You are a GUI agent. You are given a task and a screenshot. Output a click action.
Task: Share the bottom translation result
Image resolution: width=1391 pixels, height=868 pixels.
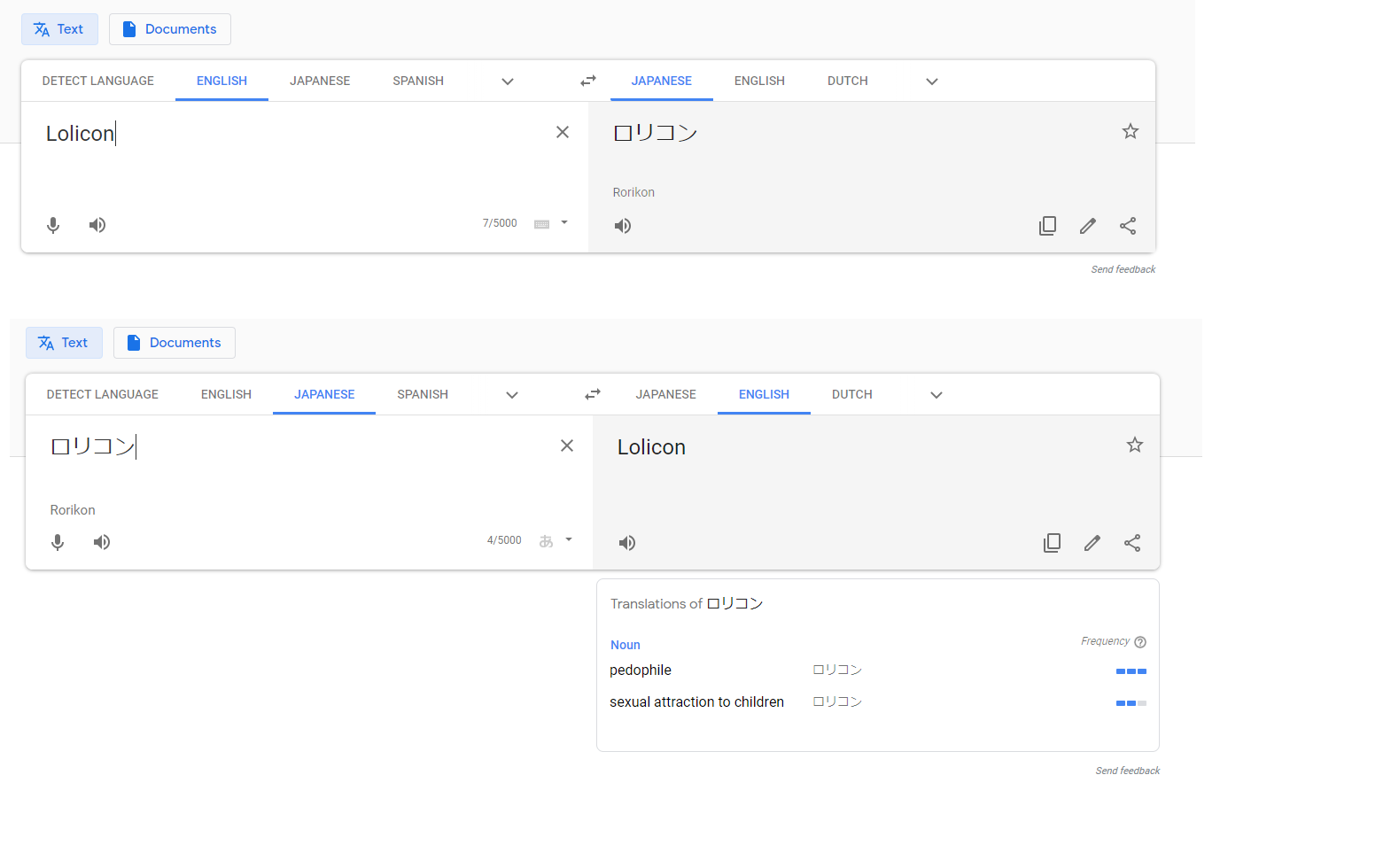(x=1132, y=543)
